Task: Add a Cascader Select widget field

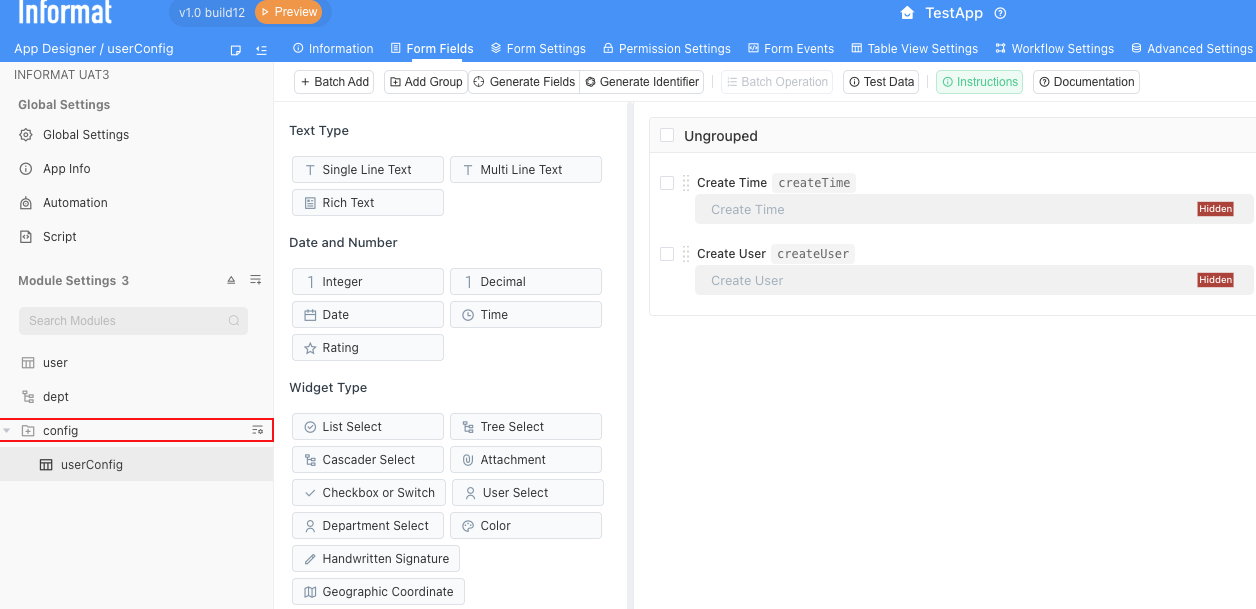Action: point(367,460)
